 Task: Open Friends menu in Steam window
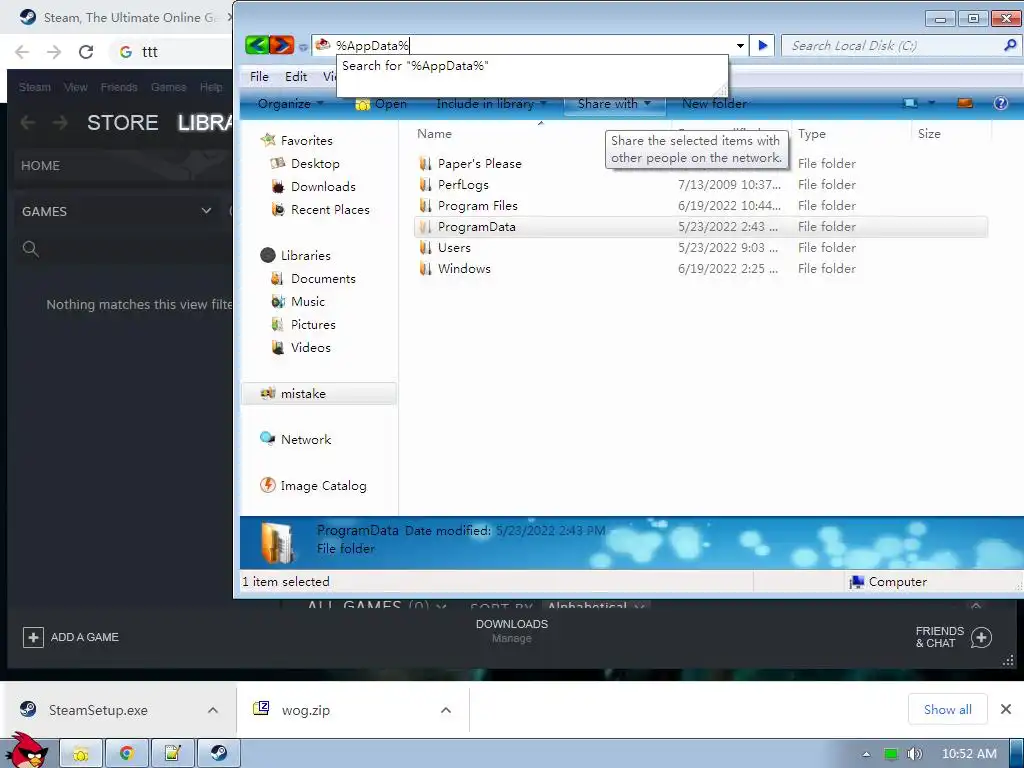(x=119, y=87)
